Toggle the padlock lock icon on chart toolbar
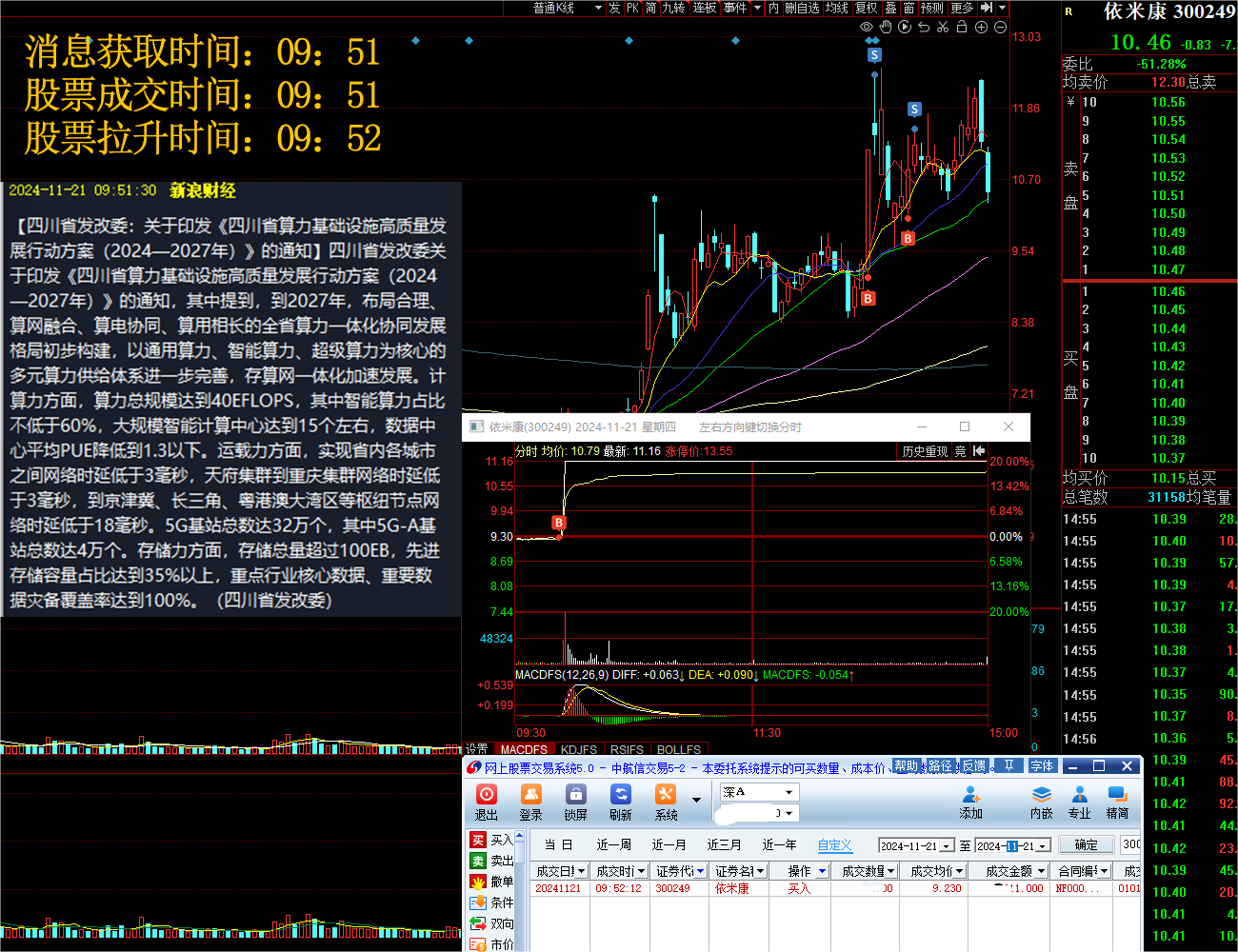Screen dimensions: 1238x952 tap(962, 27)
